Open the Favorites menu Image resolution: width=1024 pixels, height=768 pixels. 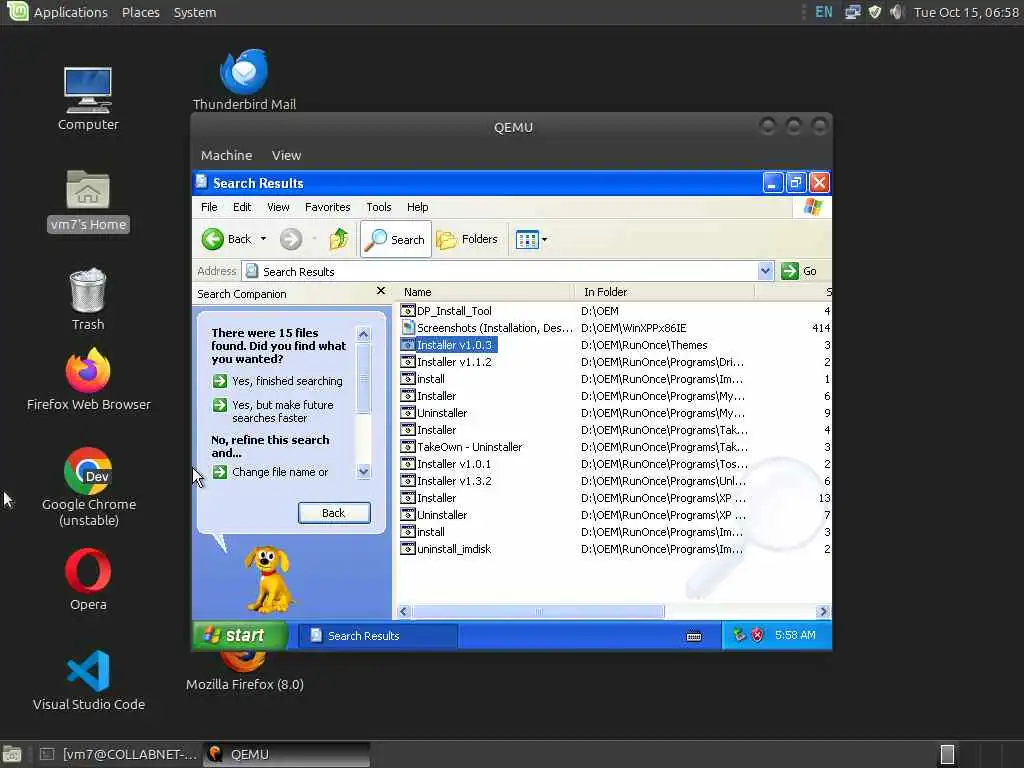click(327, 207)
